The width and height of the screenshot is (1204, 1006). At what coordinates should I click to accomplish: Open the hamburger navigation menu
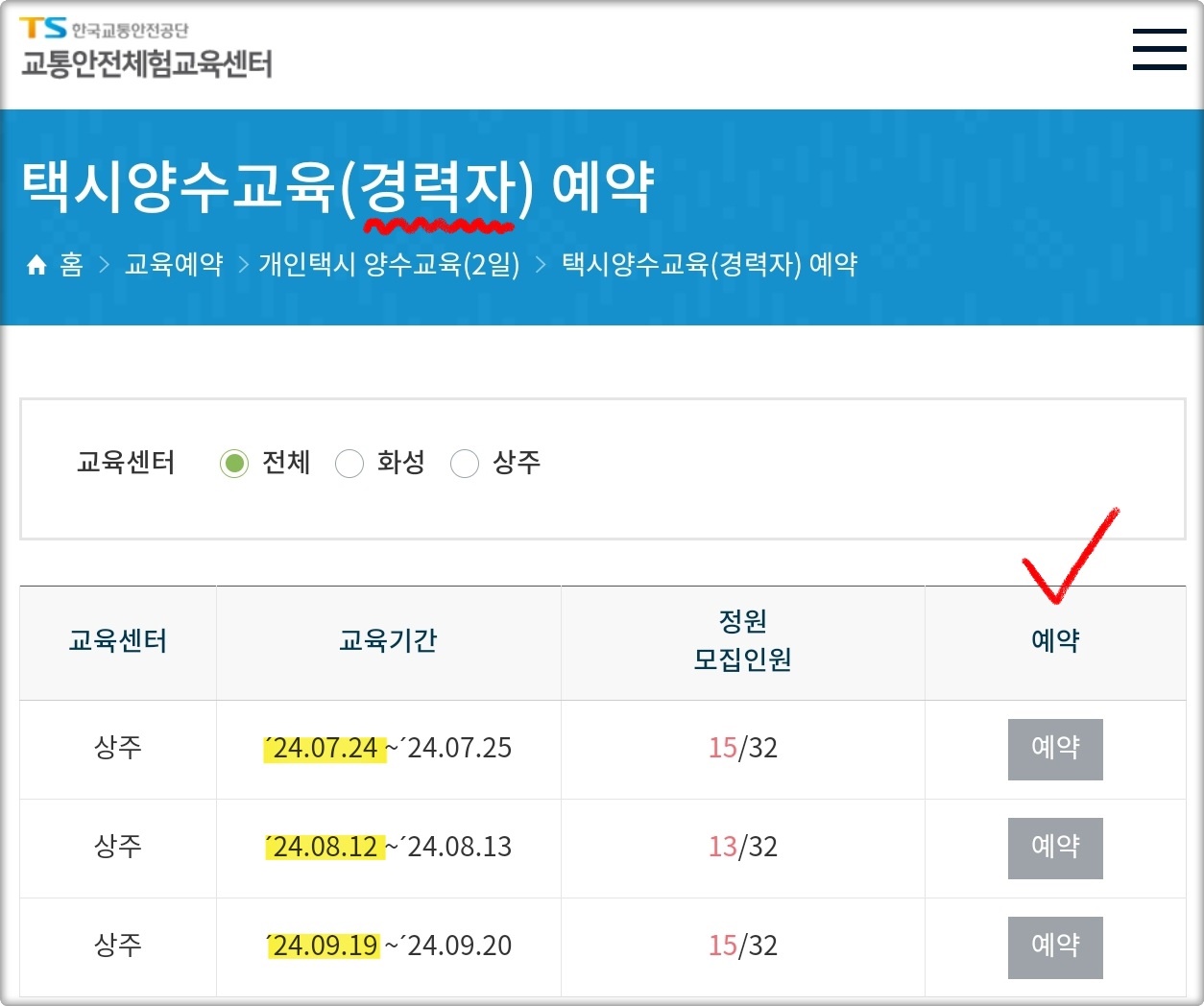pos(1159,48)
